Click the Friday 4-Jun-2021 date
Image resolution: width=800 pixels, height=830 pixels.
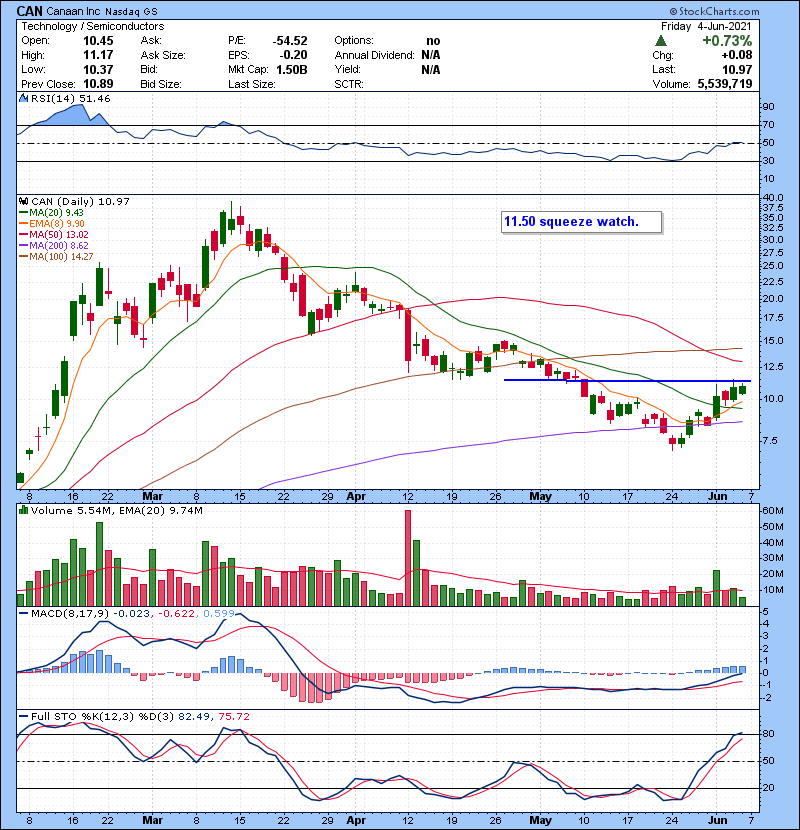pos(706,26)
